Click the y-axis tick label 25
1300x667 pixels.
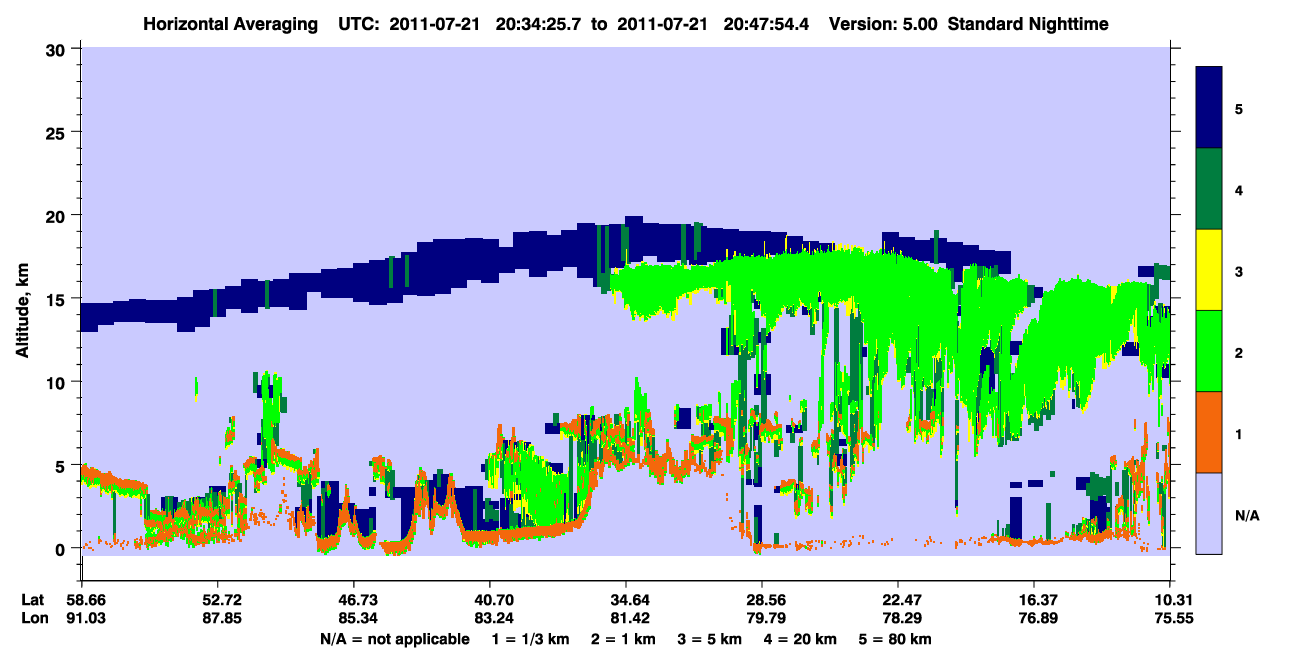point(58,132)
